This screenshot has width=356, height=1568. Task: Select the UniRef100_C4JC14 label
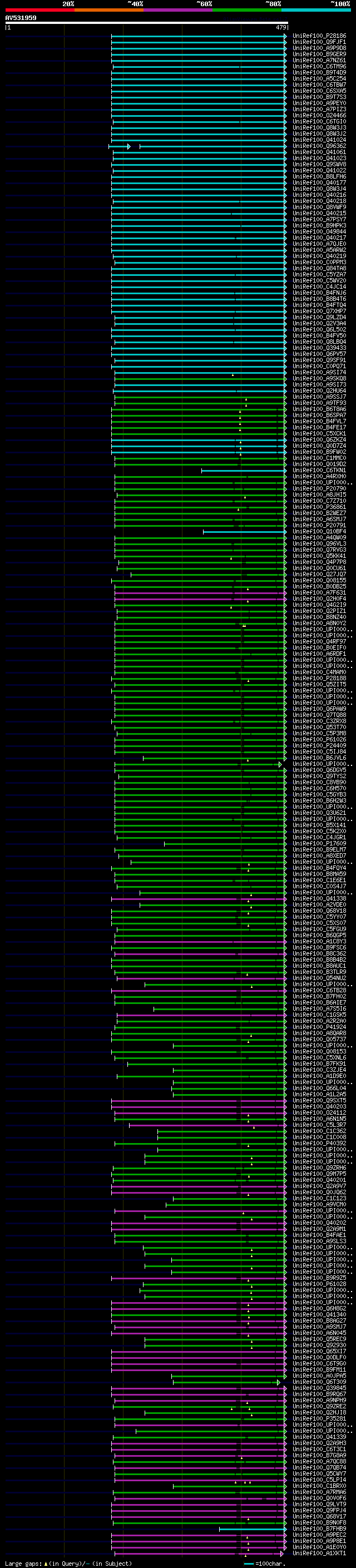coord(319,286)
